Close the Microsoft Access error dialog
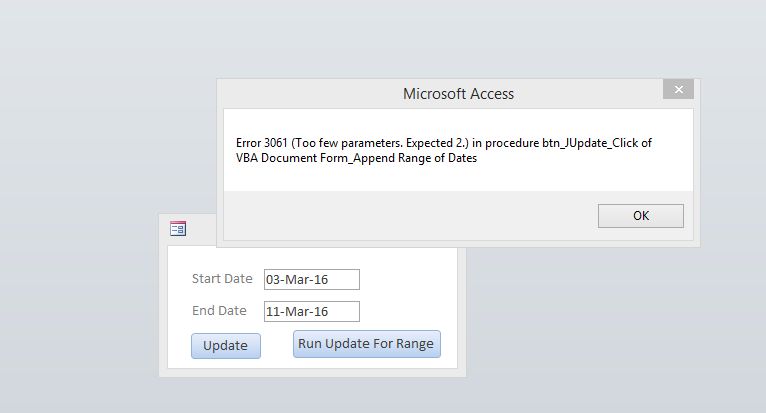Image resolution: width=766 pixels, height=413 pixels. tap(678, 89)
